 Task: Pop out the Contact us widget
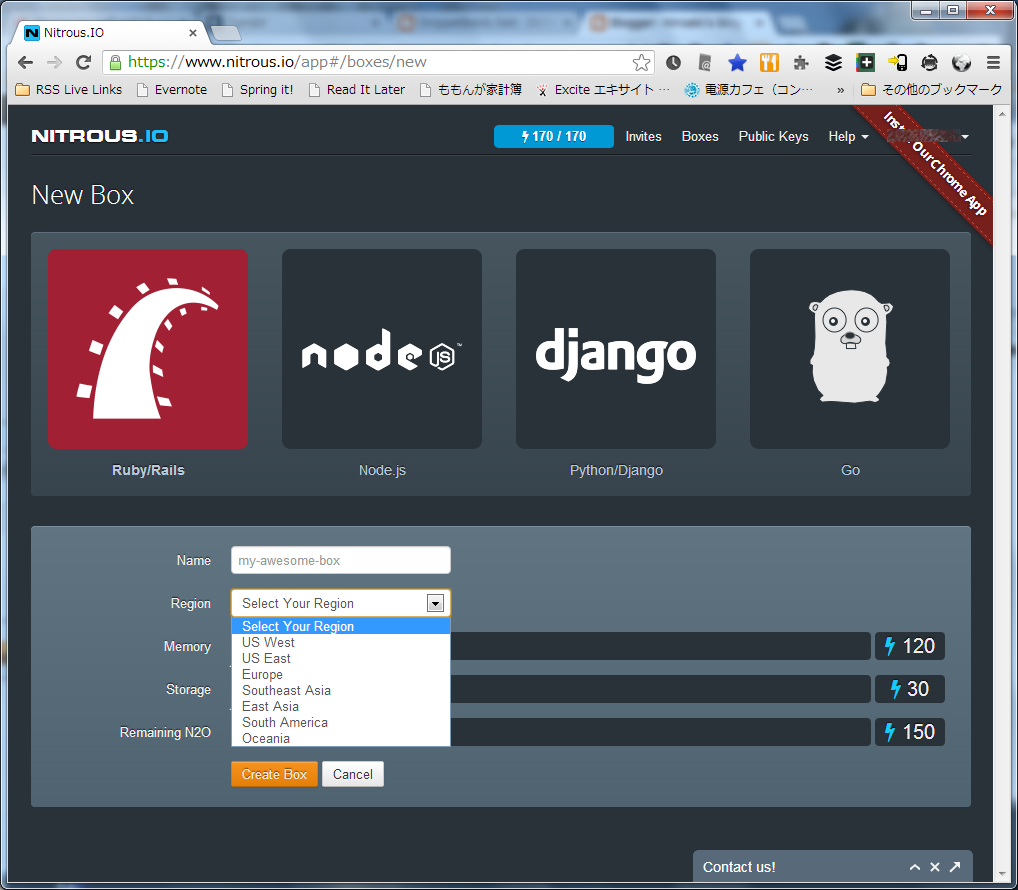(x=955, y=867)
